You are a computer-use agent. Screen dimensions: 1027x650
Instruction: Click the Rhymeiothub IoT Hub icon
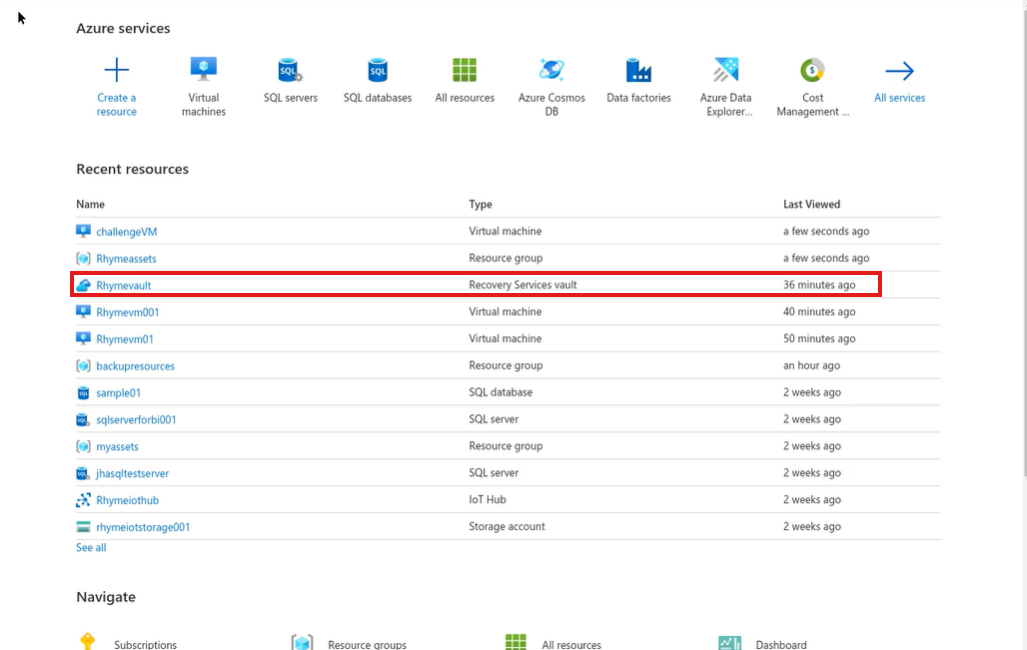83,500
